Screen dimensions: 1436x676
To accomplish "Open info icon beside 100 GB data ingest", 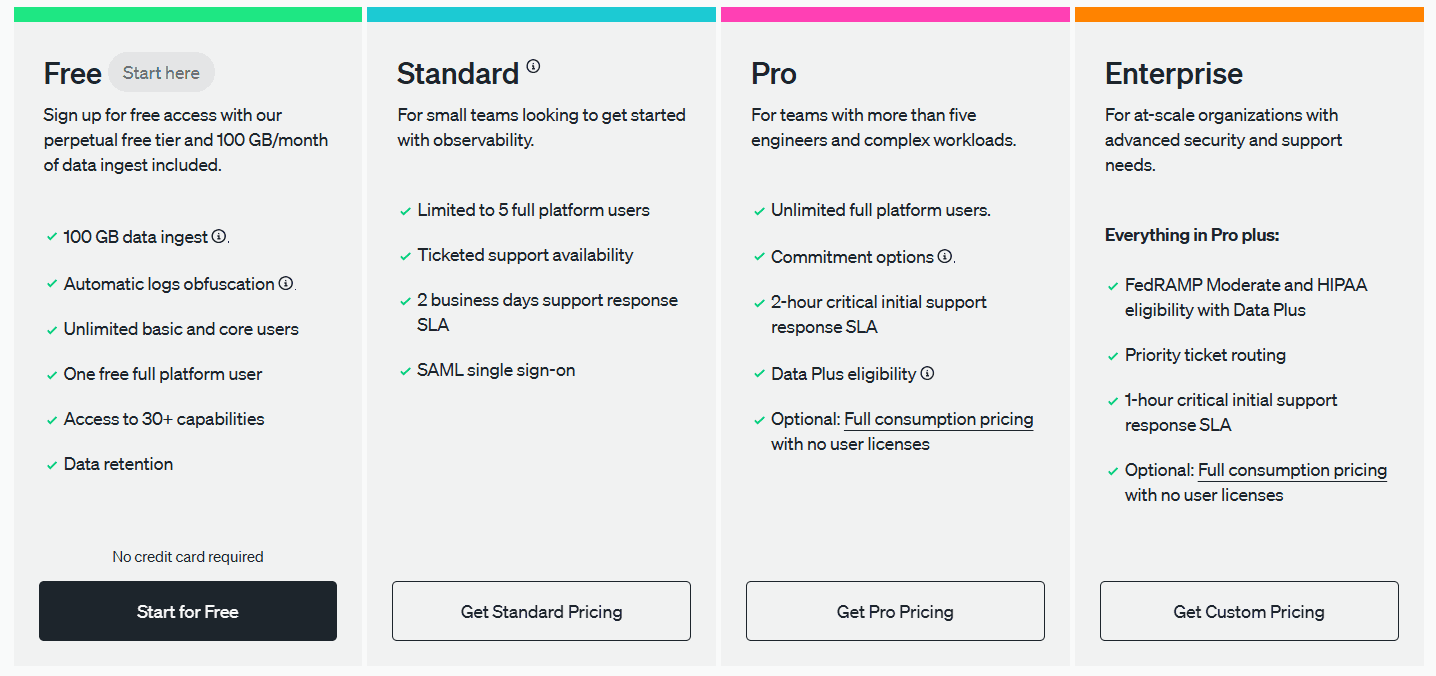I will pos(219,237).
